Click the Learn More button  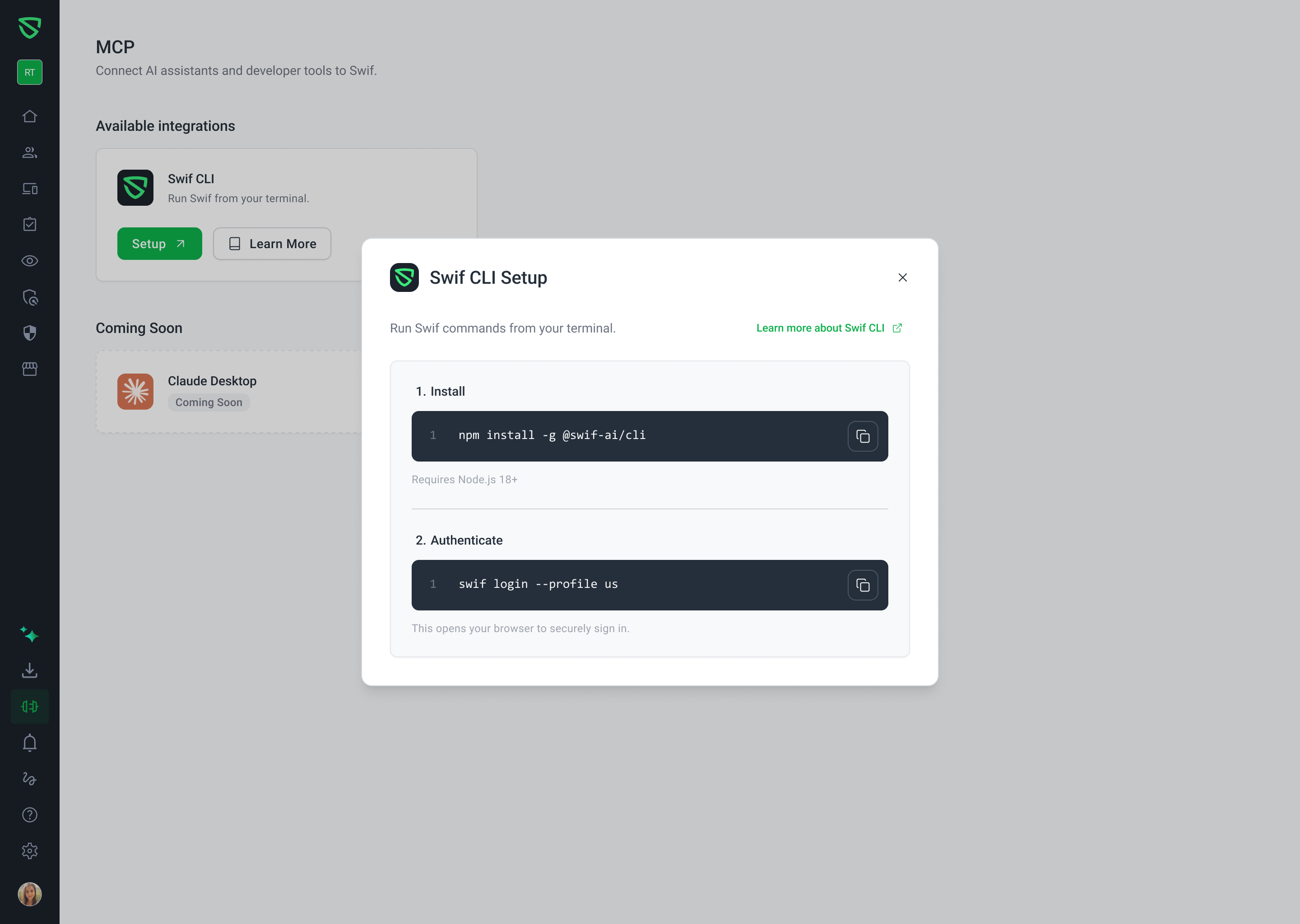pos(272,244)
